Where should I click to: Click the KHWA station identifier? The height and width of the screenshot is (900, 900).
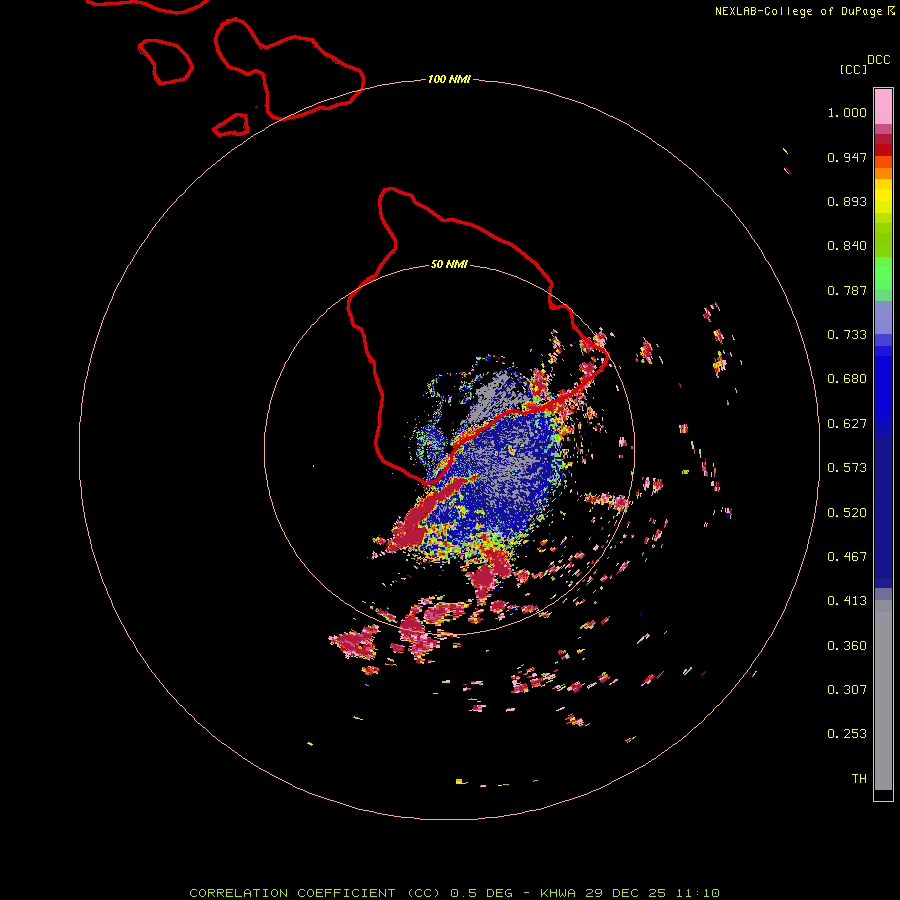(557, 893)
